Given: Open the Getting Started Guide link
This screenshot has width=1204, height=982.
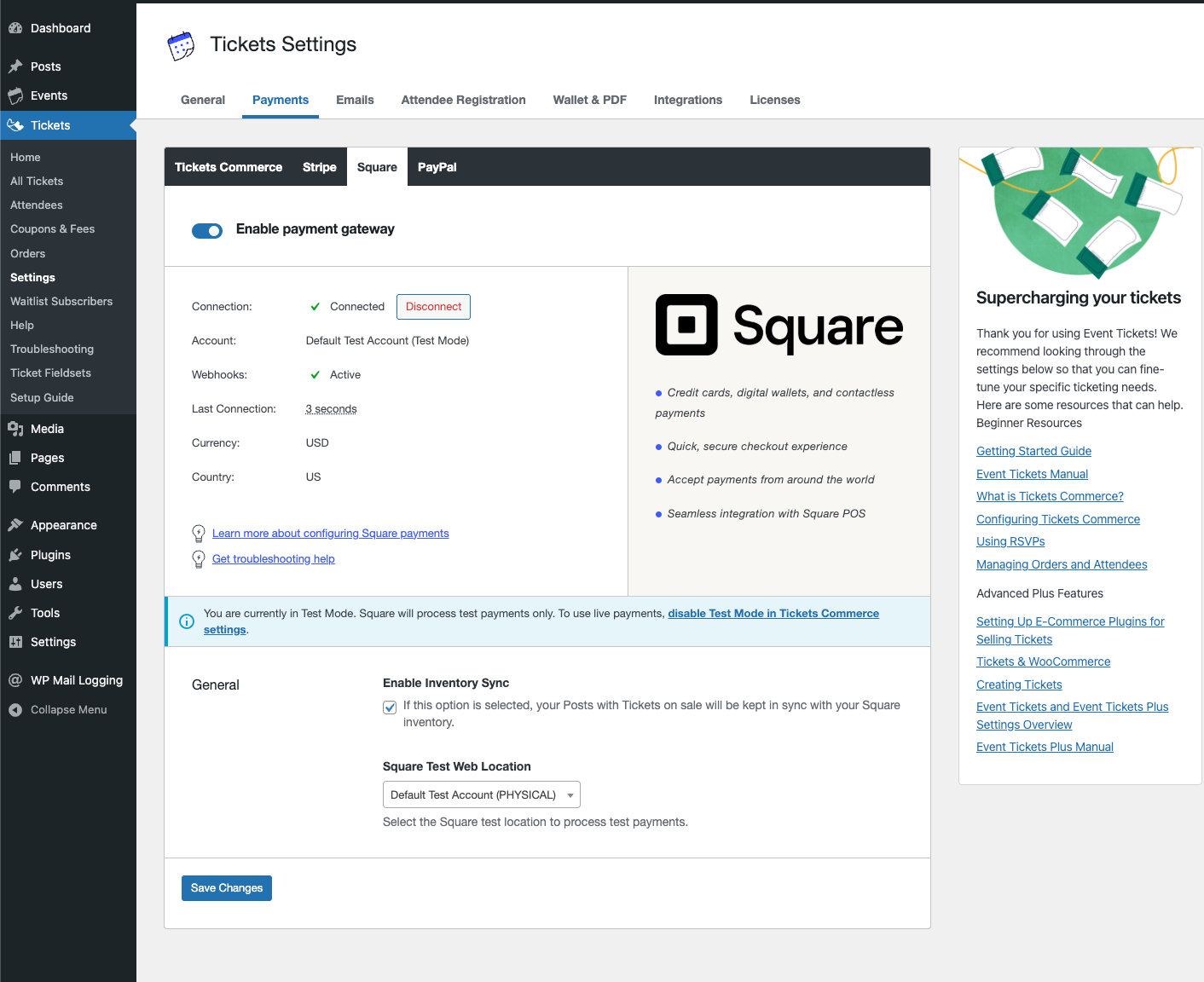Looking at the screenshot, I should (1033, 450).
